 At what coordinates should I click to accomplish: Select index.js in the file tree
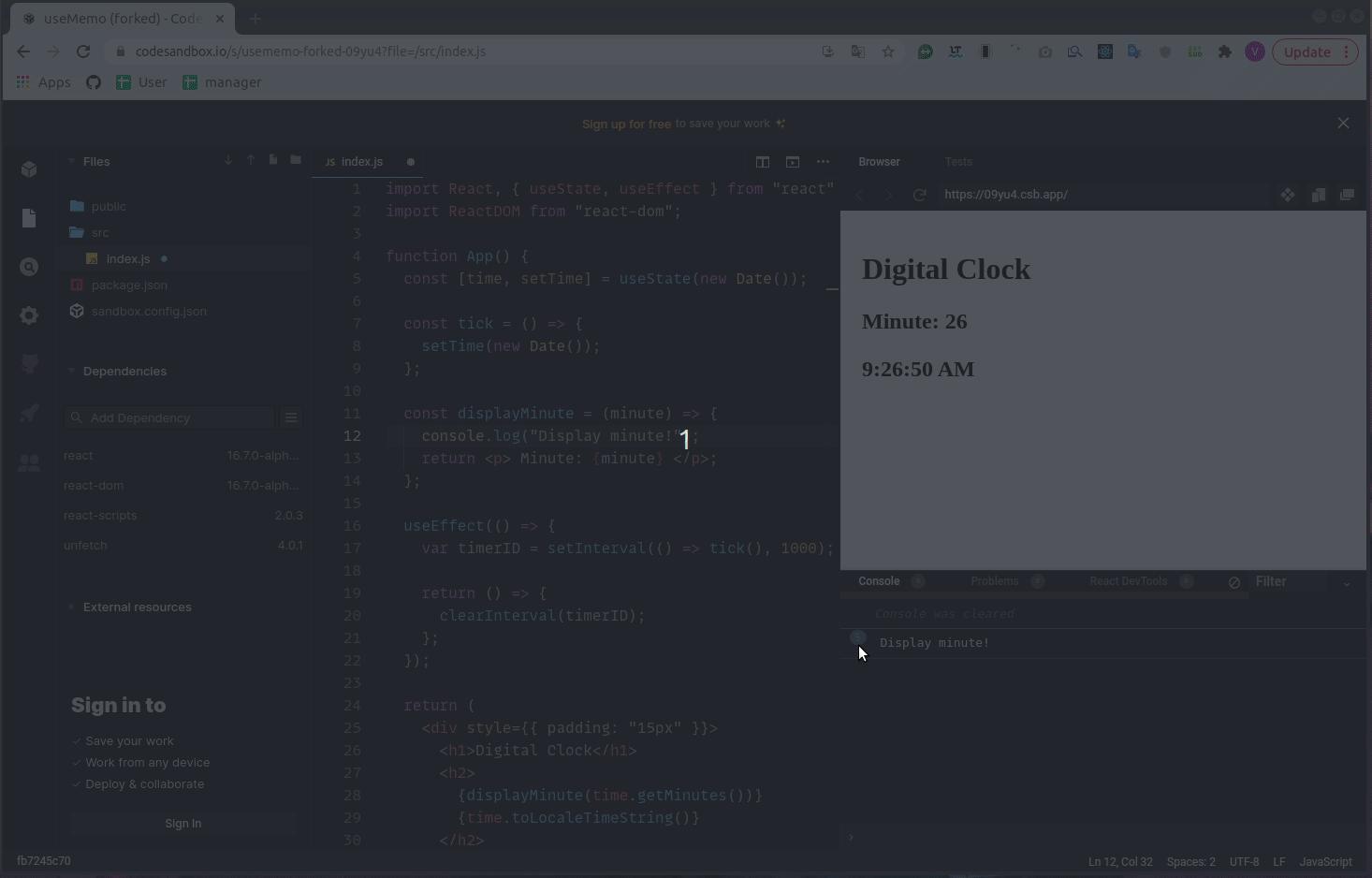(126, 258)
